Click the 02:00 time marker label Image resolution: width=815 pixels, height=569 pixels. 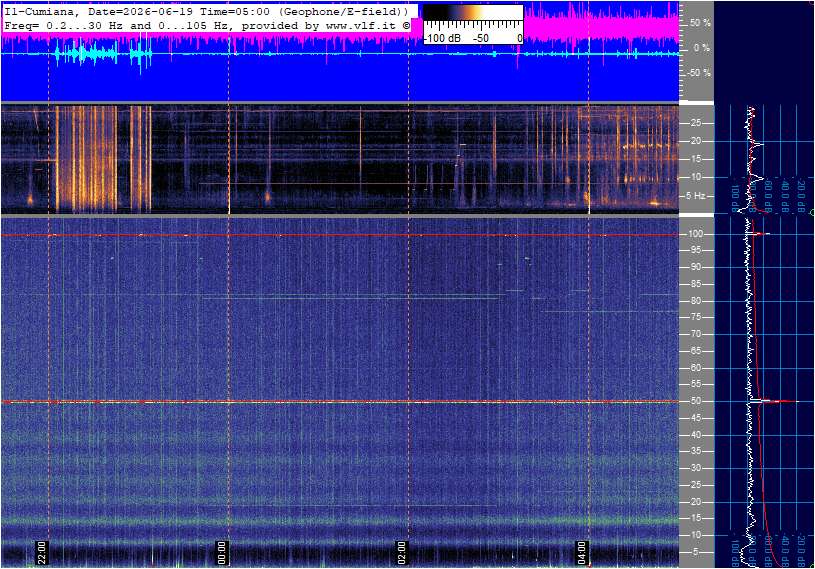[401, 552]
